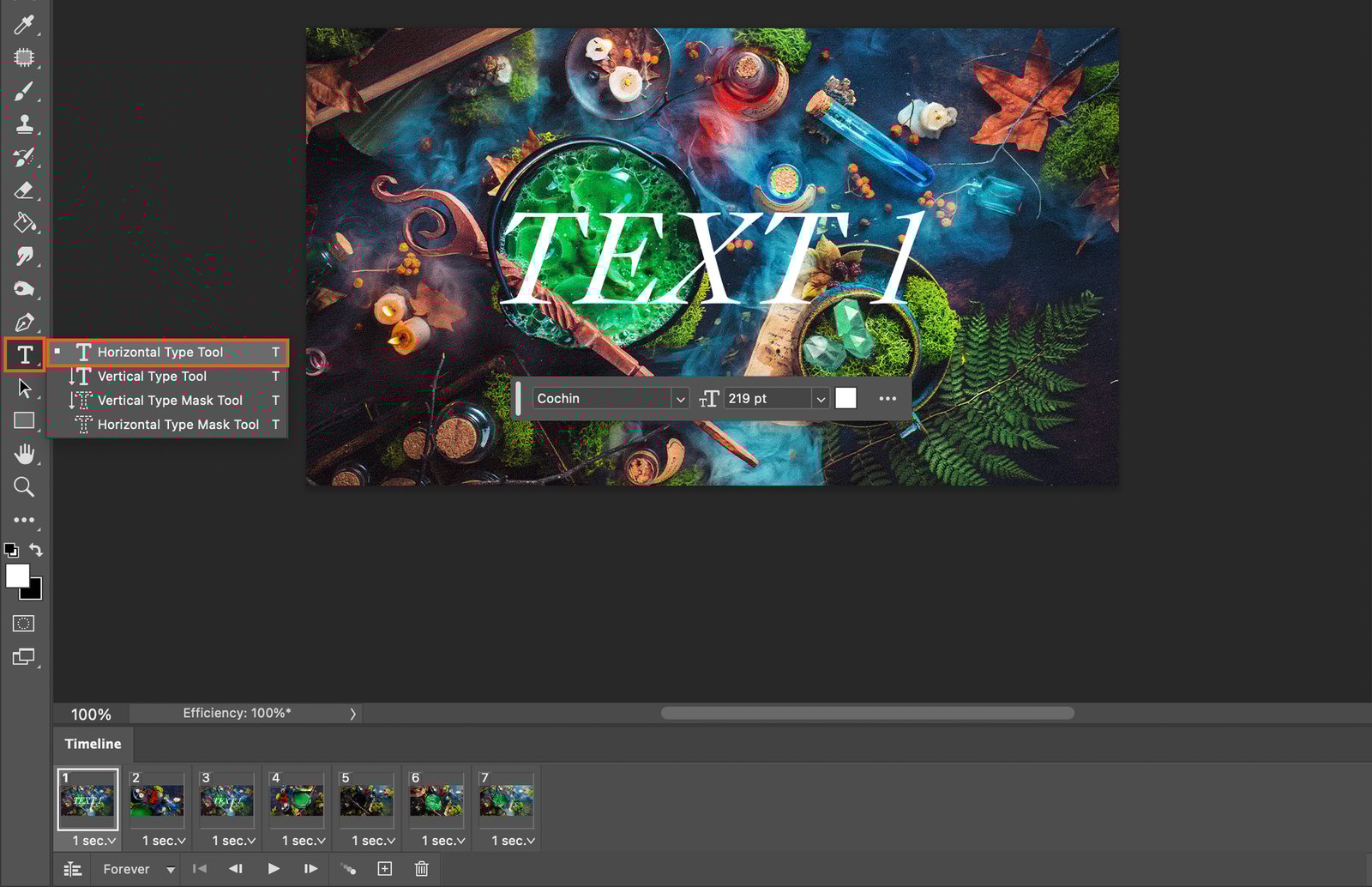Choose the Eraser tool
1372x887 pixels.
24,190
